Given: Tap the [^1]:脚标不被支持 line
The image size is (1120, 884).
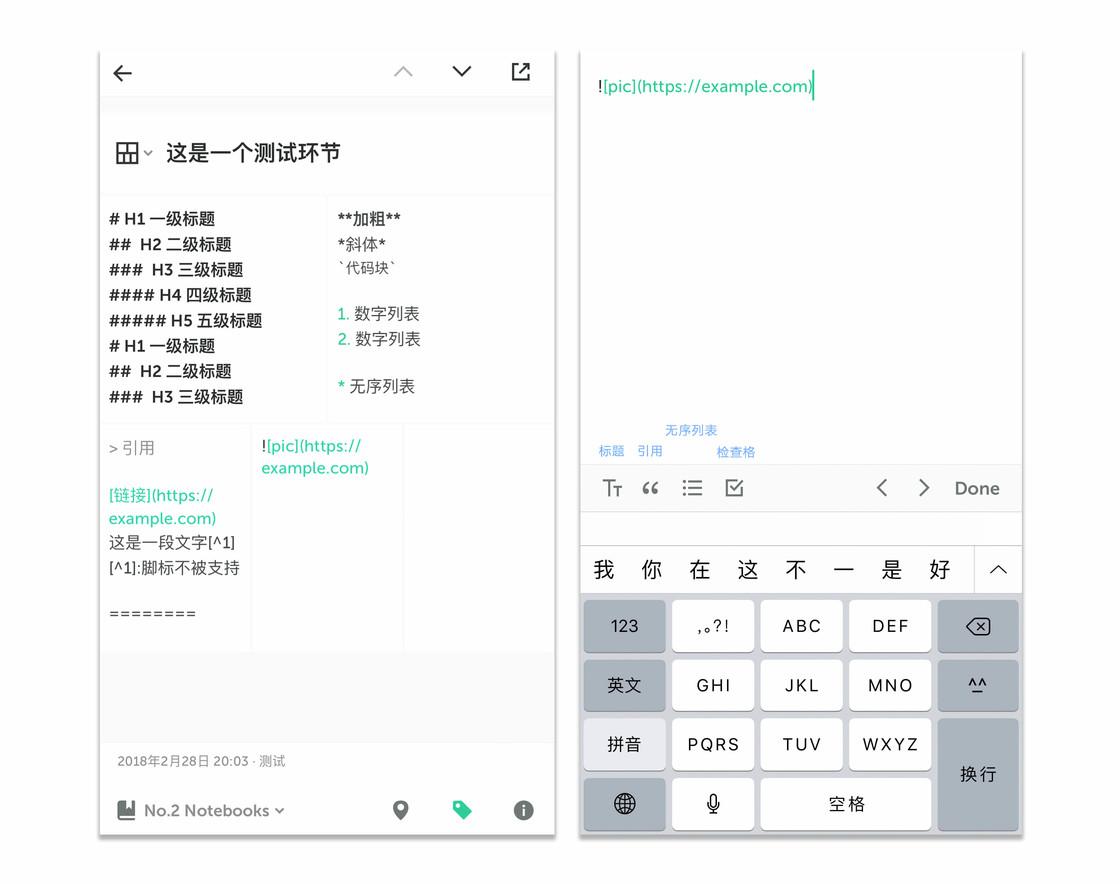Looking at the screenshot, I should (x=174, y=568).
